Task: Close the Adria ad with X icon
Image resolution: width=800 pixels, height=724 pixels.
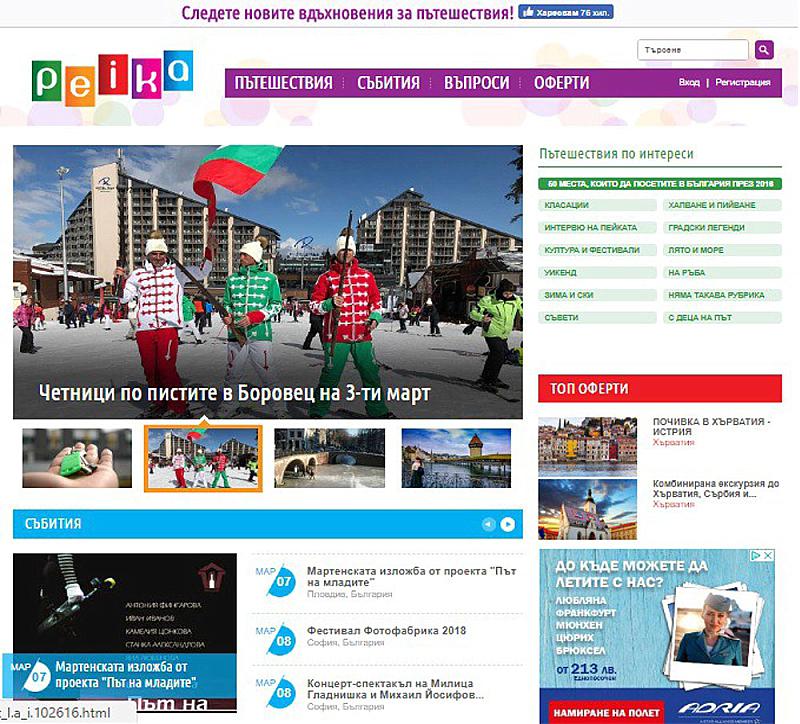Action: point(769,556)
